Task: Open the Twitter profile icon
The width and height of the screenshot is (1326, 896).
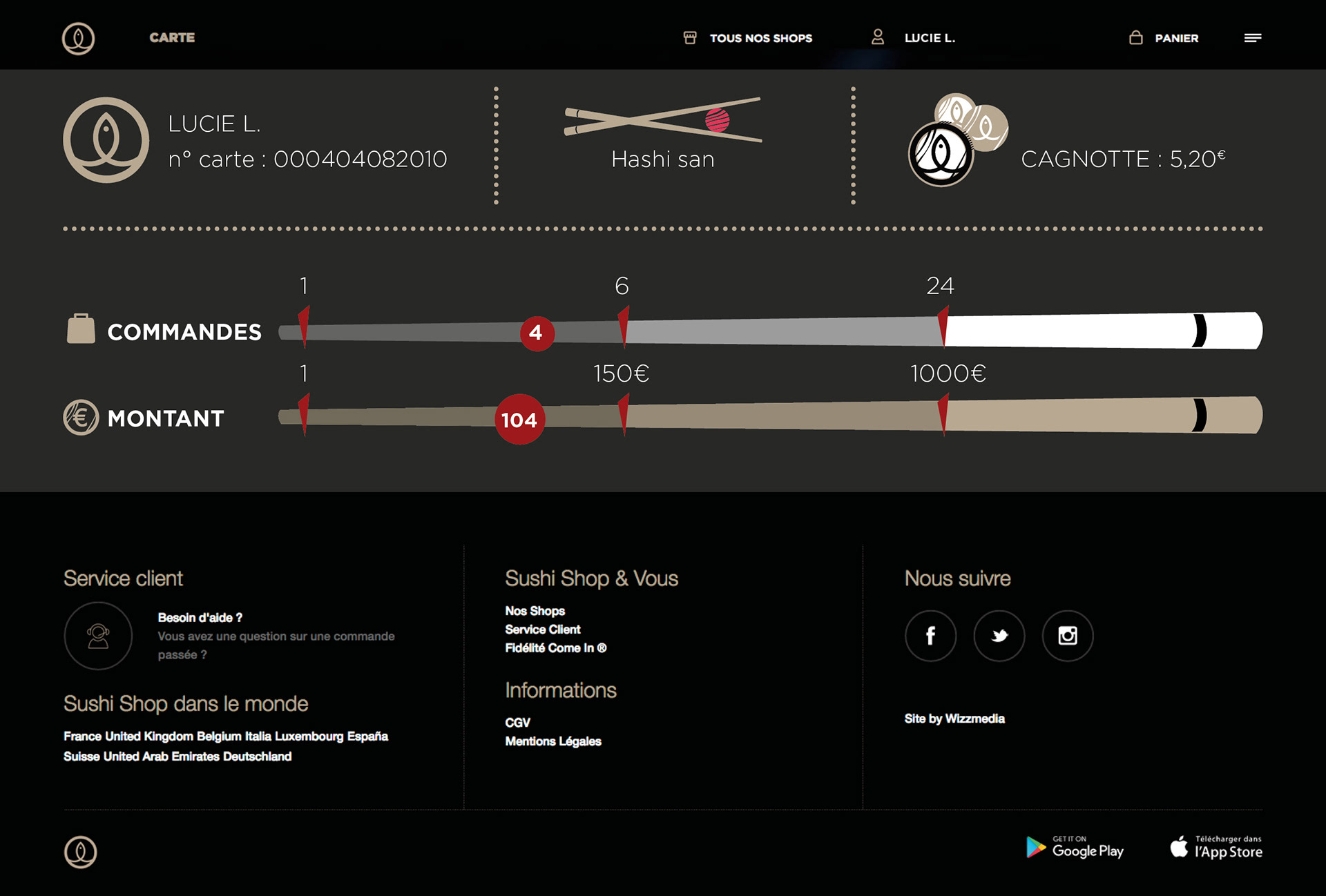Action: click(x=999, y=636)
